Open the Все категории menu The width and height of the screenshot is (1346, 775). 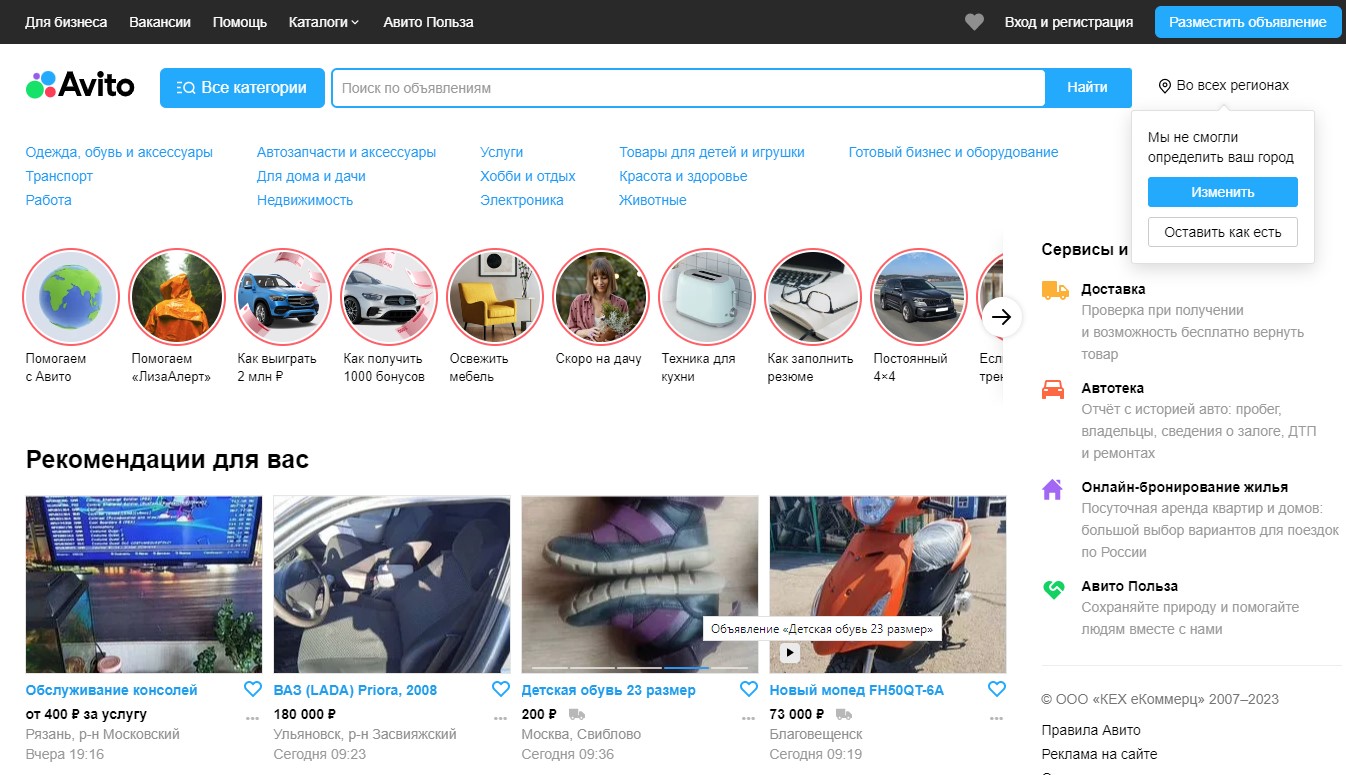coord(242,88)
